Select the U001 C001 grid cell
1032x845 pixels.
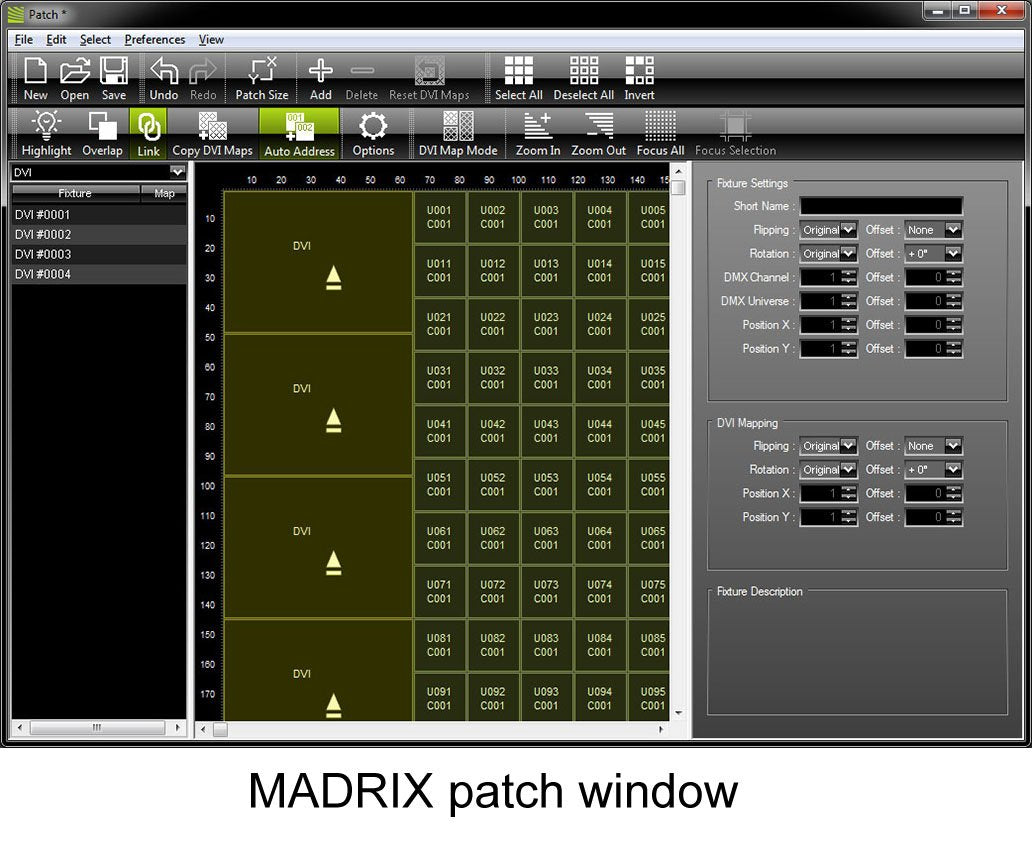click(439, 217)
